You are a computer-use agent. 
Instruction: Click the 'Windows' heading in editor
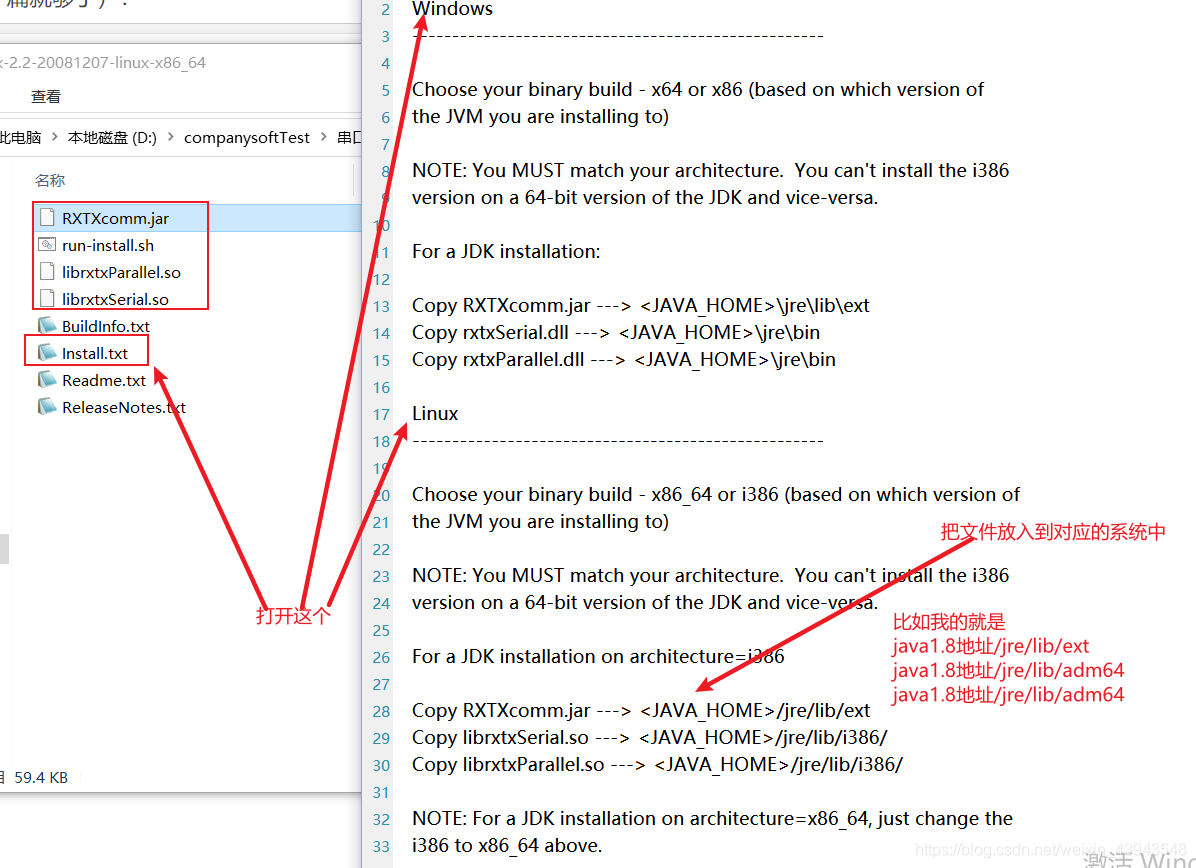[452, 9]
